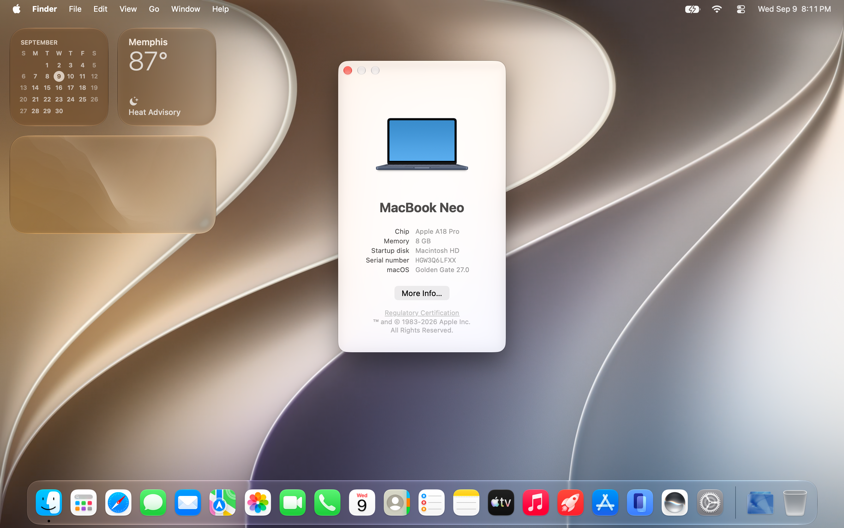This screenshot has width=844, height=528.
Task: Open the Go menu
Action: pos(154,9)
